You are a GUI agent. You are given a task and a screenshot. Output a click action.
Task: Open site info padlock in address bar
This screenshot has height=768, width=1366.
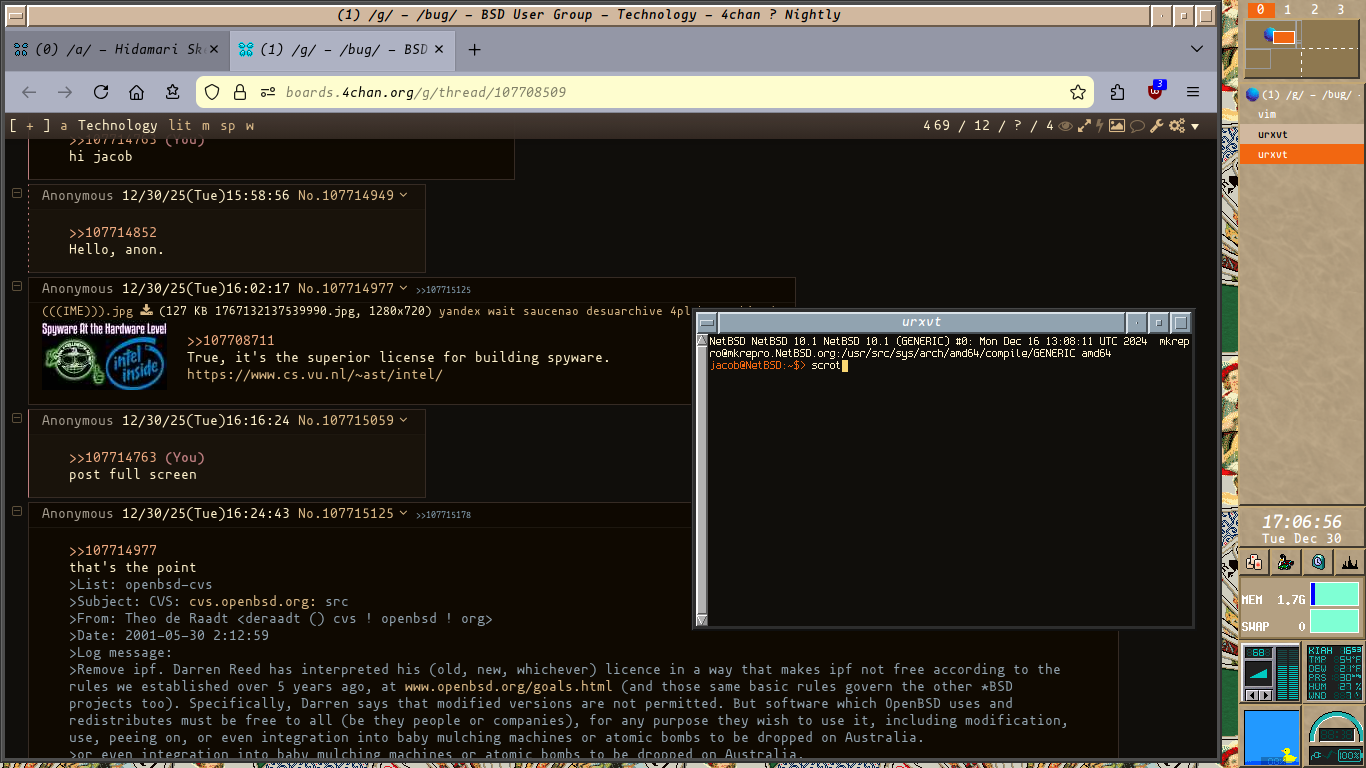pos(240,92)
